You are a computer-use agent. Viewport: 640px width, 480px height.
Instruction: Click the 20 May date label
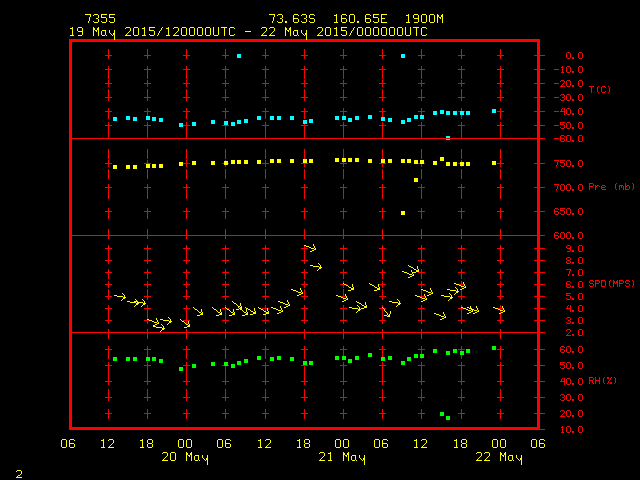(x=184, y=457)
